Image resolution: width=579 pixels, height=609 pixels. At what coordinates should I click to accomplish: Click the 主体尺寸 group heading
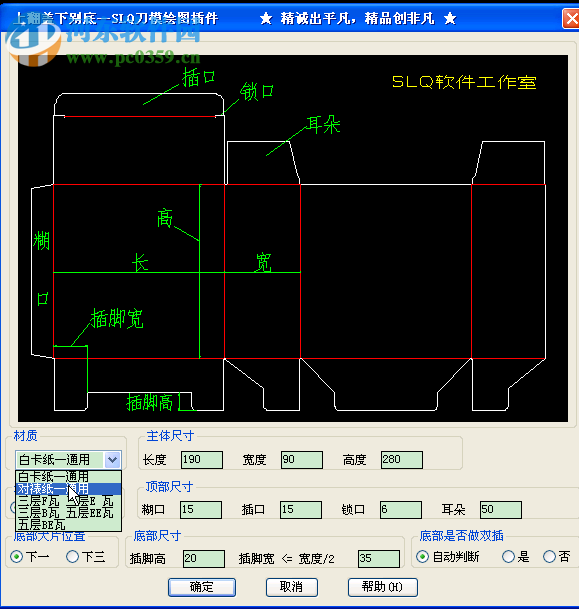point(170,436)
